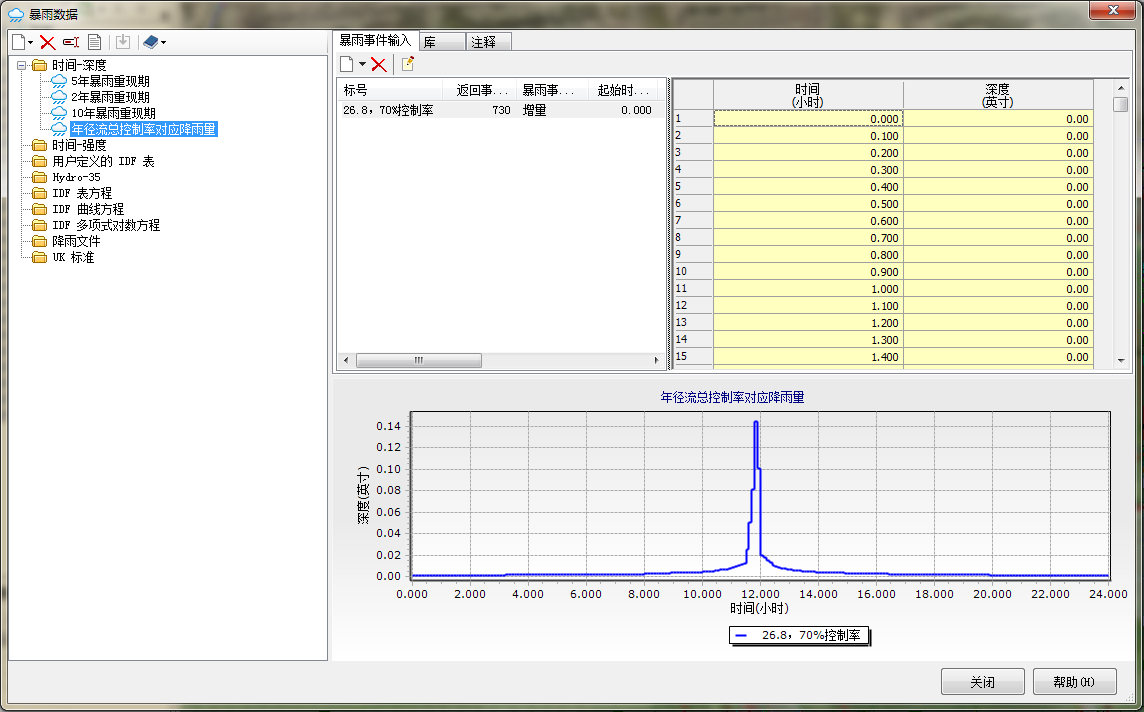This screenshot has height=712, width=1144.
Task: Select the 降雨文件 folder
Action: (76, 241)
